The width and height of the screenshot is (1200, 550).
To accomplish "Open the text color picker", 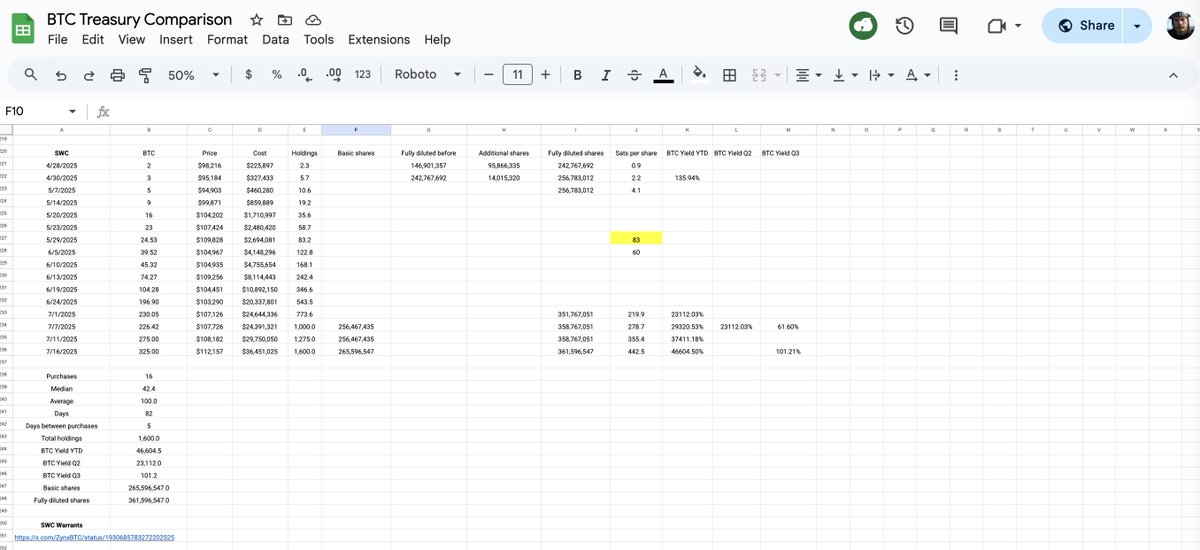I will 662,75.
